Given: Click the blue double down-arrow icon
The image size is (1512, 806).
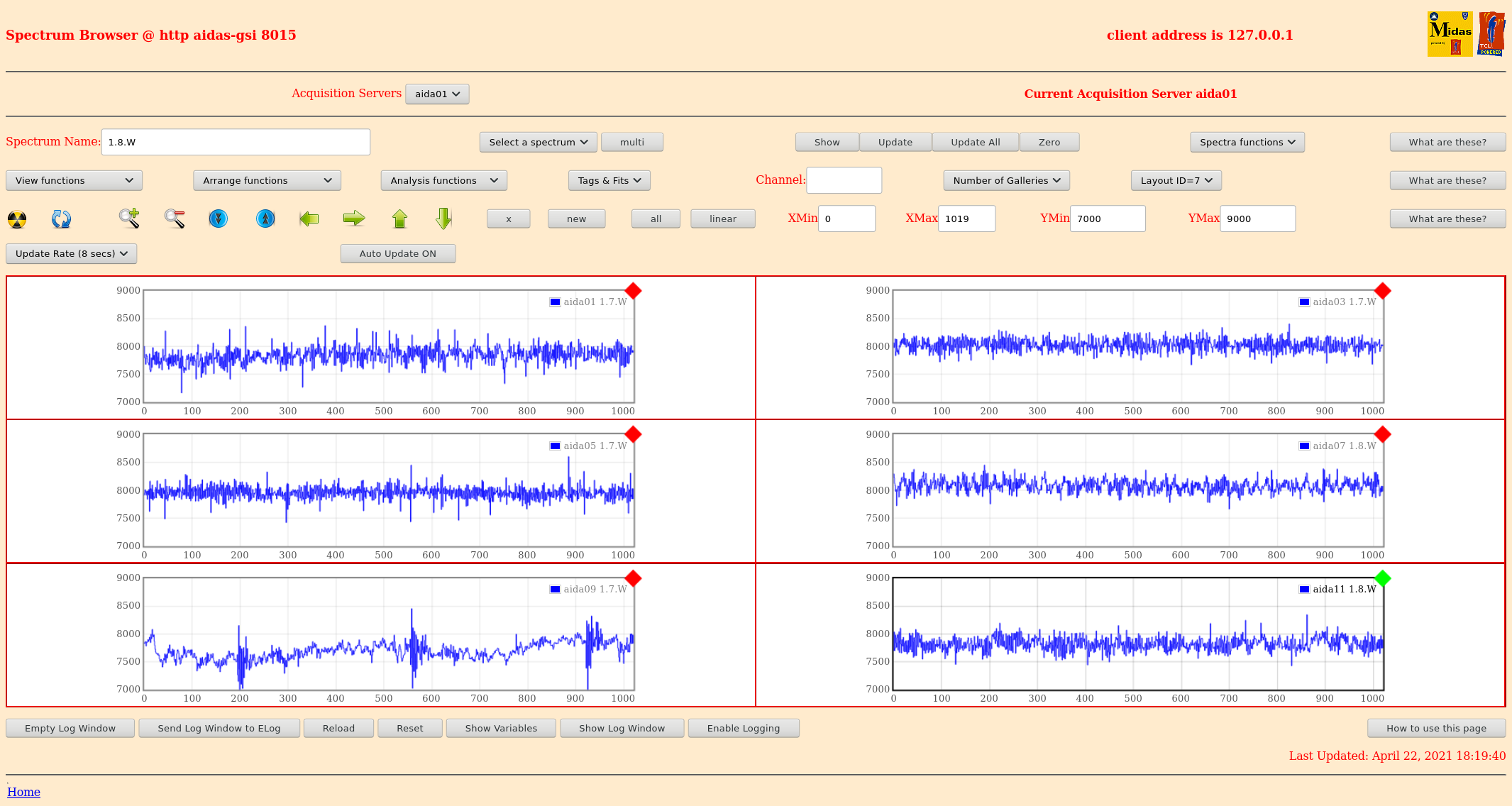Looking at the screenshot, I should tap(219, 219).
